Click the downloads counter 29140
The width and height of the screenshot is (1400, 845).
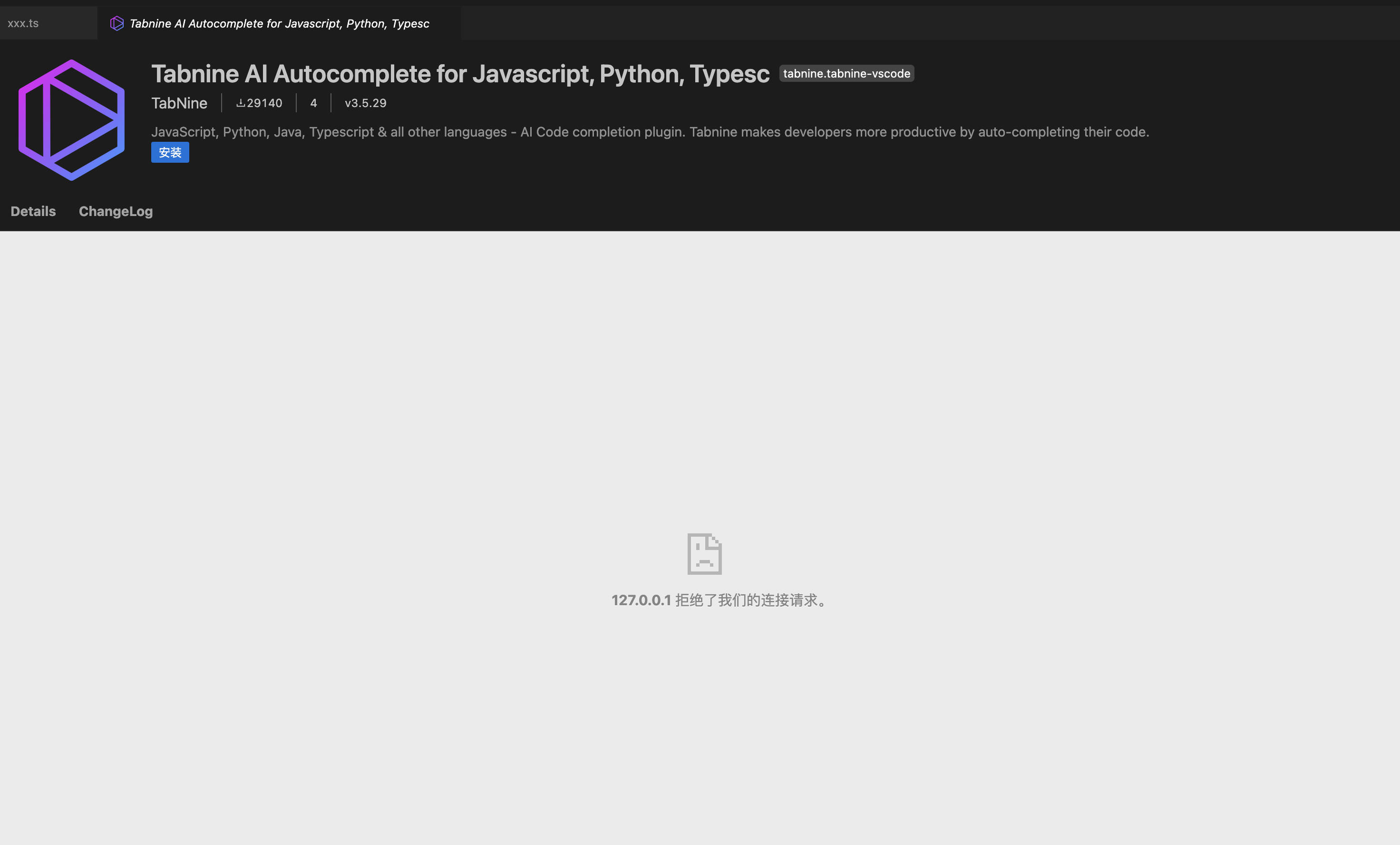[264, 103]
